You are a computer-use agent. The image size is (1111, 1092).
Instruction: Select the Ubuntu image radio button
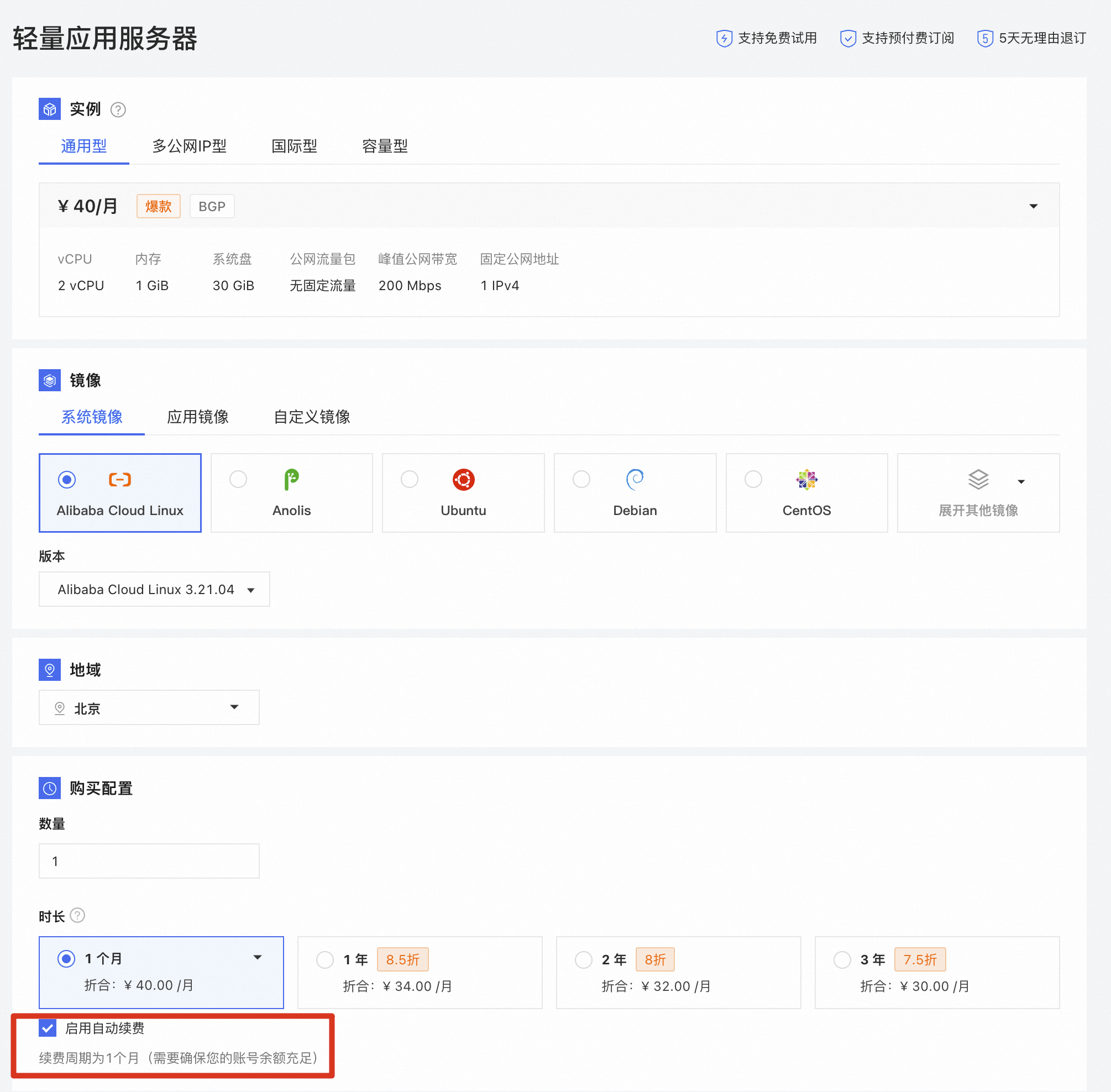pos(410,479)
